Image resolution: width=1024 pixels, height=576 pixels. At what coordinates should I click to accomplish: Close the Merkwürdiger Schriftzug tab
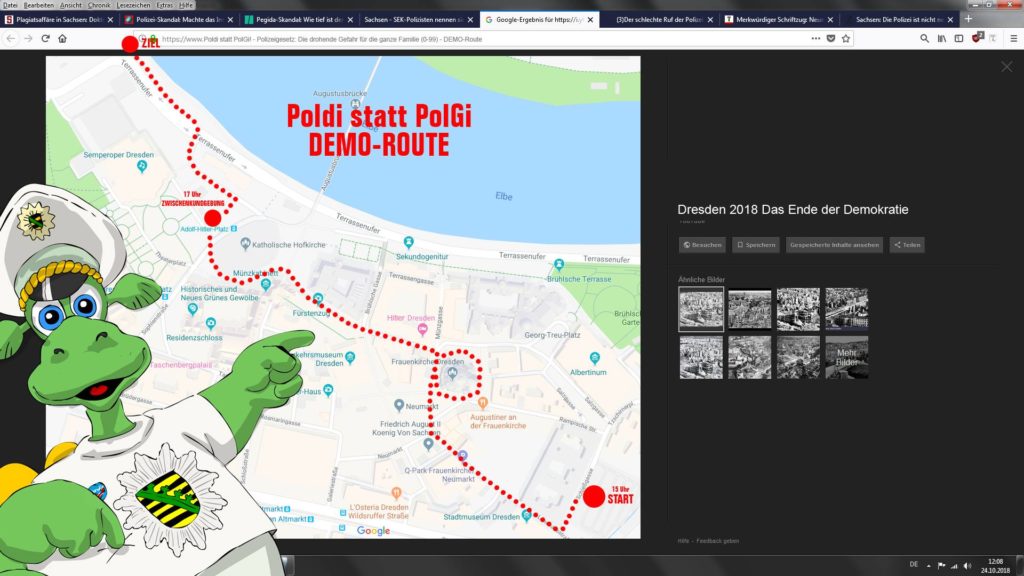point(831,20)
